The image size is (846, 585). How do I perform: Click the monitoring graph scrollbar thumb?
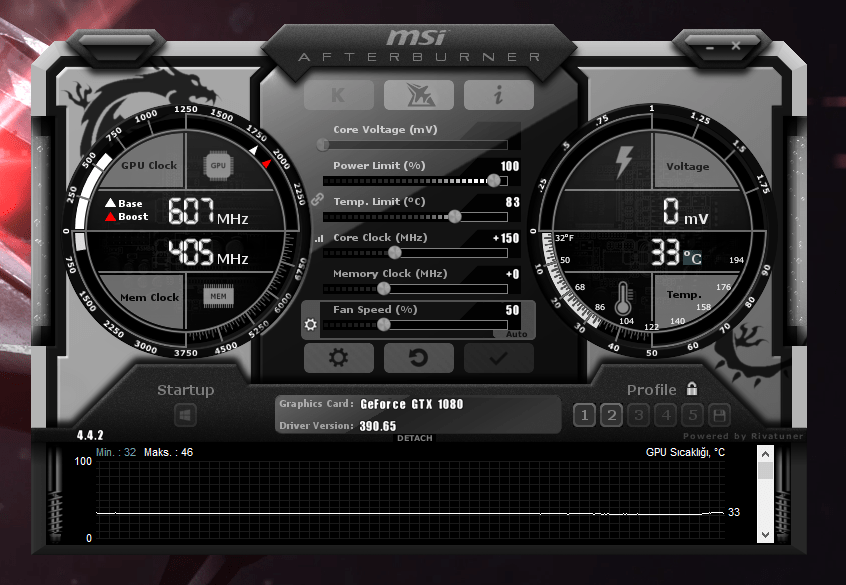765,471
